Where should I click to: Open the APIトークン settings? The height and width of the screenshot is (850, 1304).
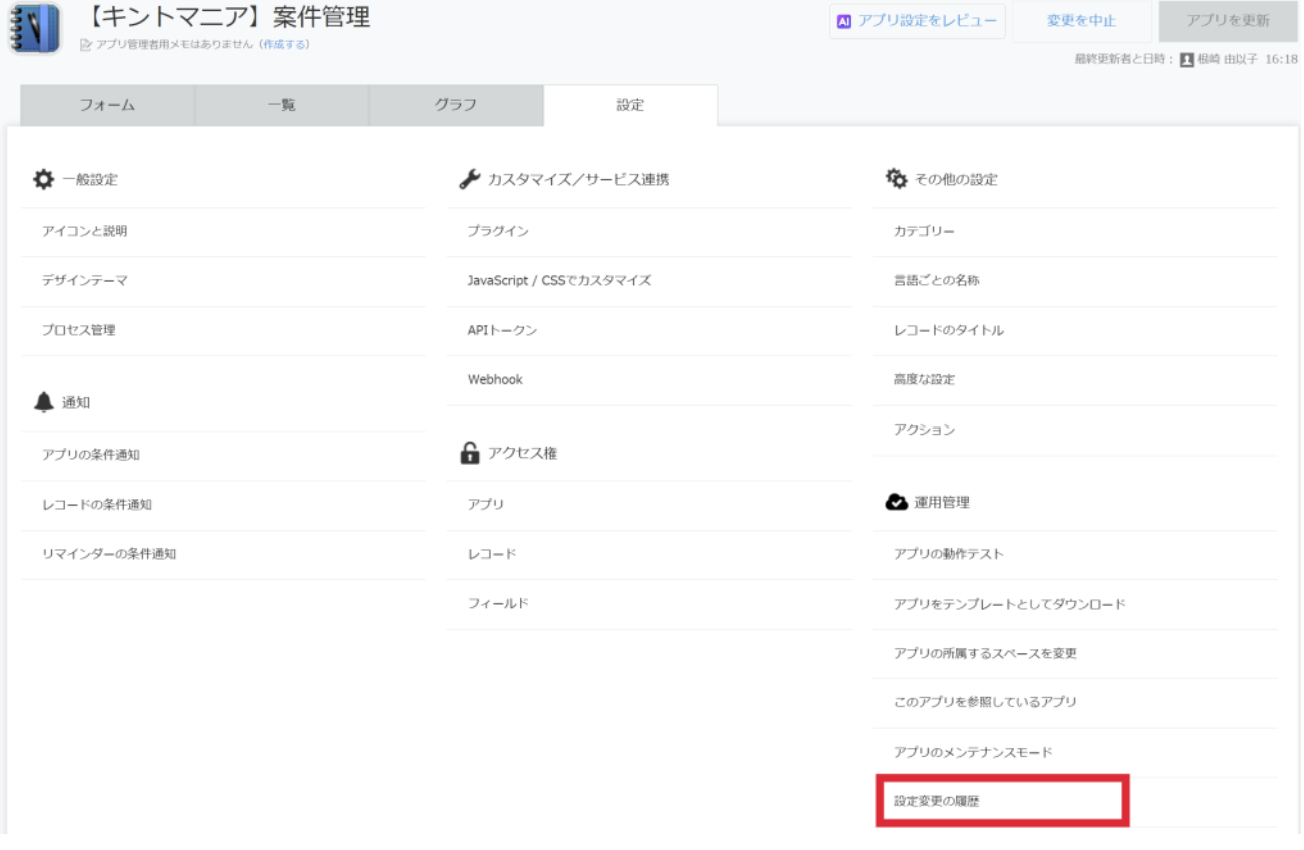pos(502,330)
